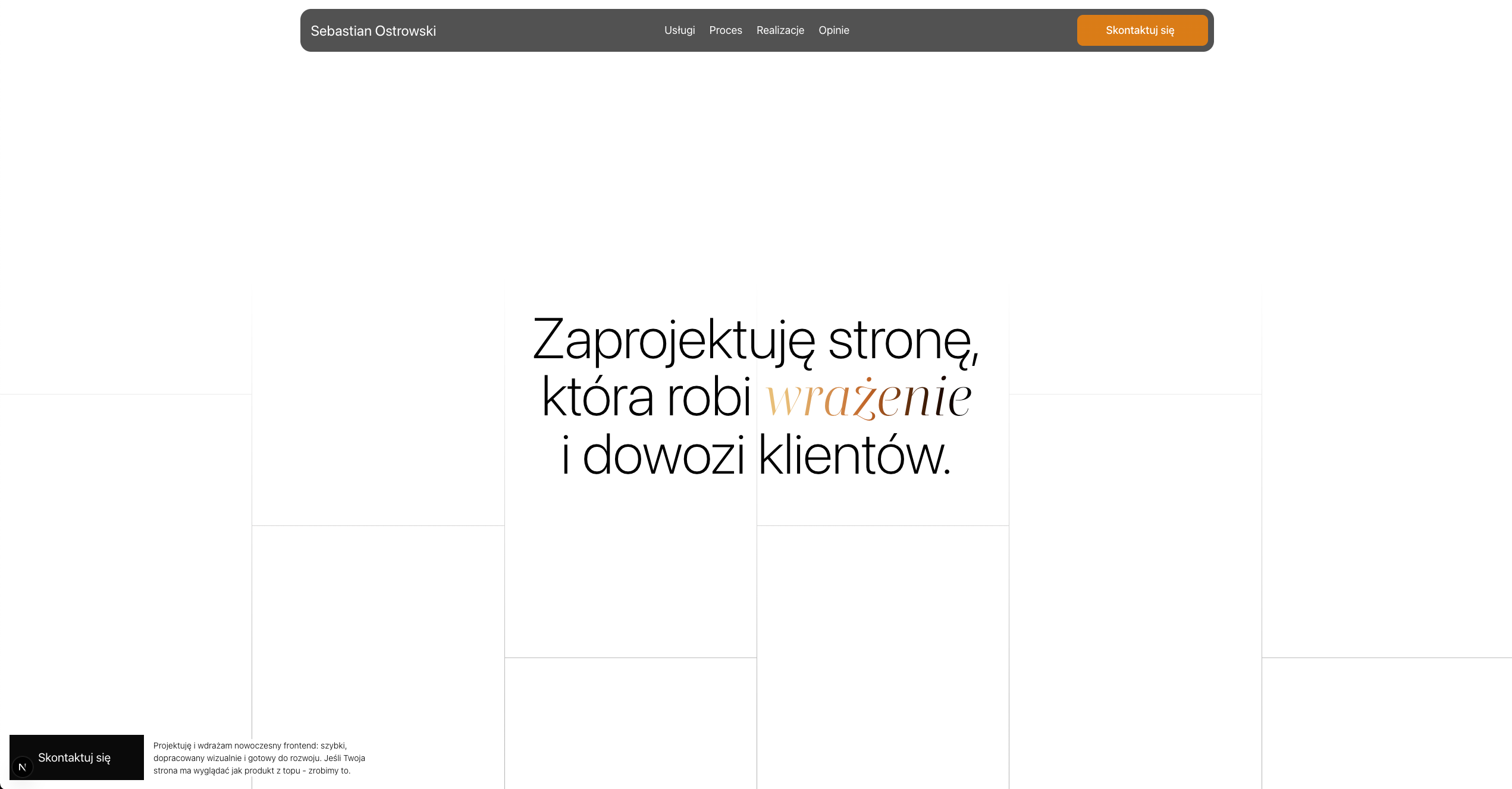Viewport: 1512px width, 789px height.
Task: Click the word frontend in the description
Action: [x=300, y=746]
